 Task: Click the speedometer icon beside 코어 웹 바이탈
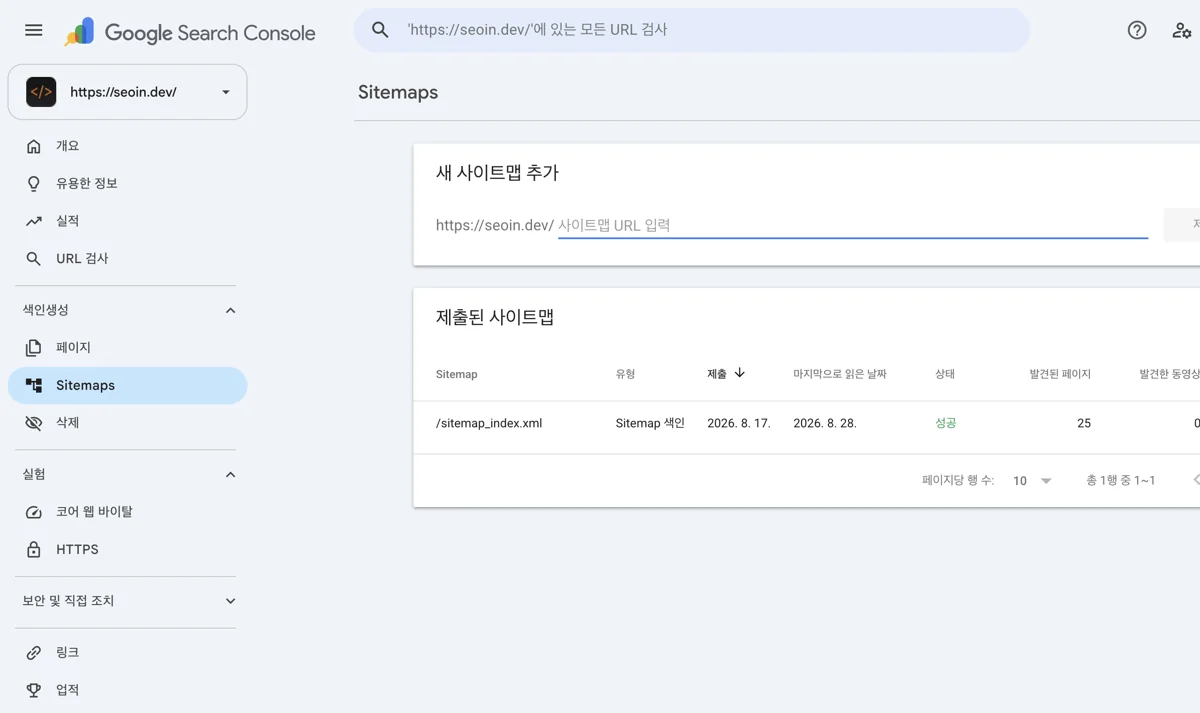click(34, 512)
